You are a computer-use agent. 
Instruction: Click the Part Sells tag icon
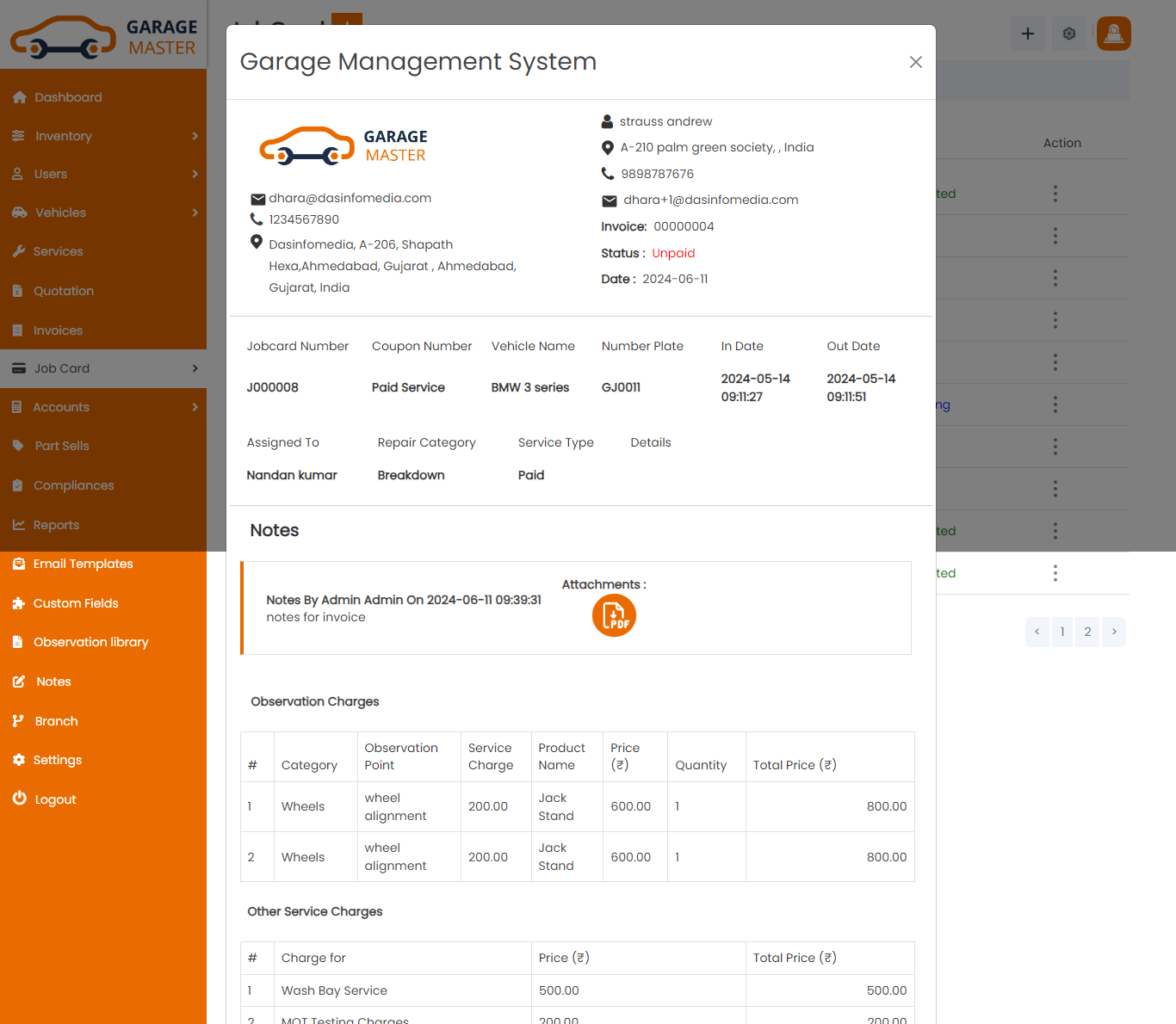pyautogui.click(x=19, y=446)
